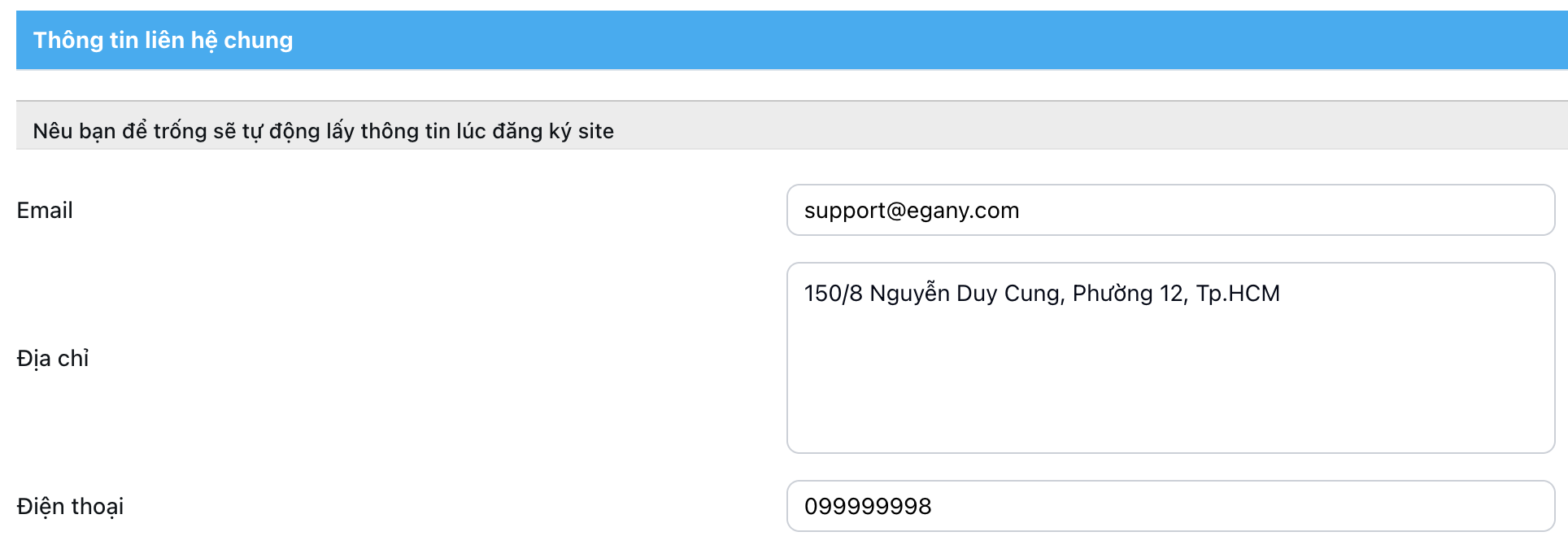Click Phường 12 in the address box
This screenshot has width=1568, height=545.
pyautogui.click(x=1129, y=294)
